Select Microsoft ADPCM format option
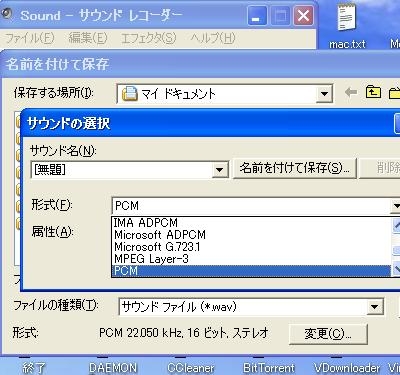The width and height of the screenshot is (400, 375). point(251,235)
